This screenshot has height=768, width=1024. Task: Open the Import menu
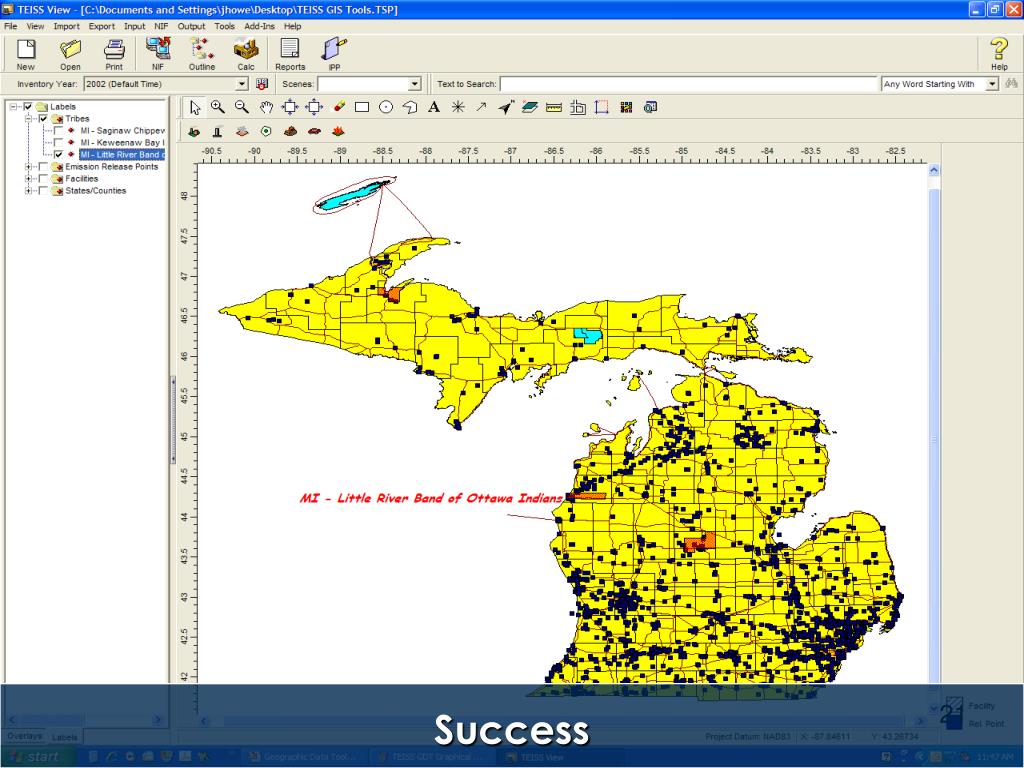click(x=66, y=26)
